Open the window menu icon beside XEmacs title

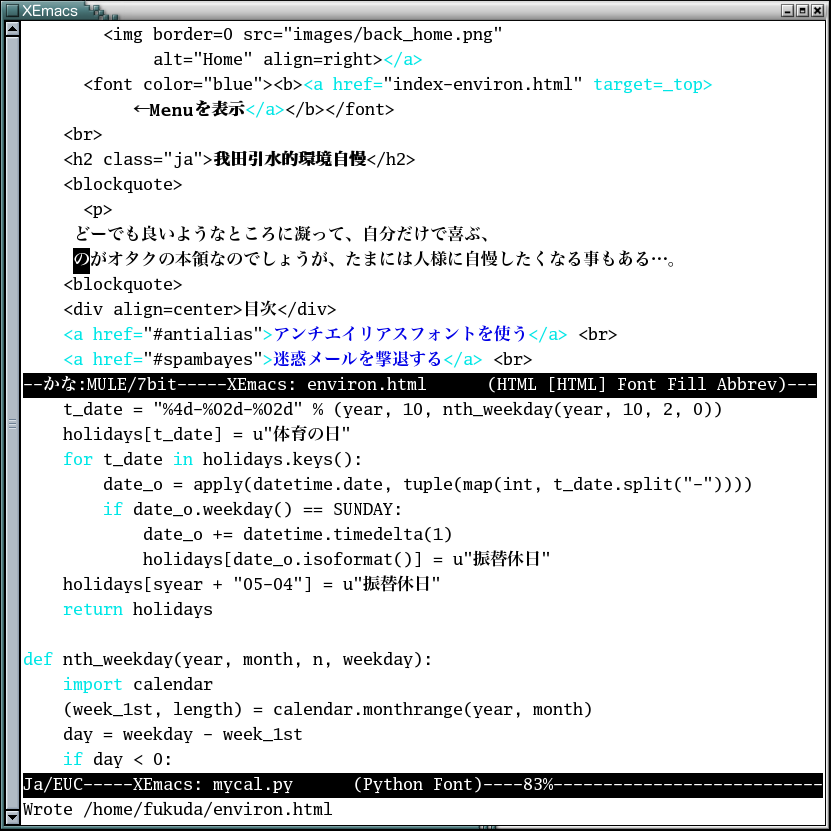click(x=12, y=10)
